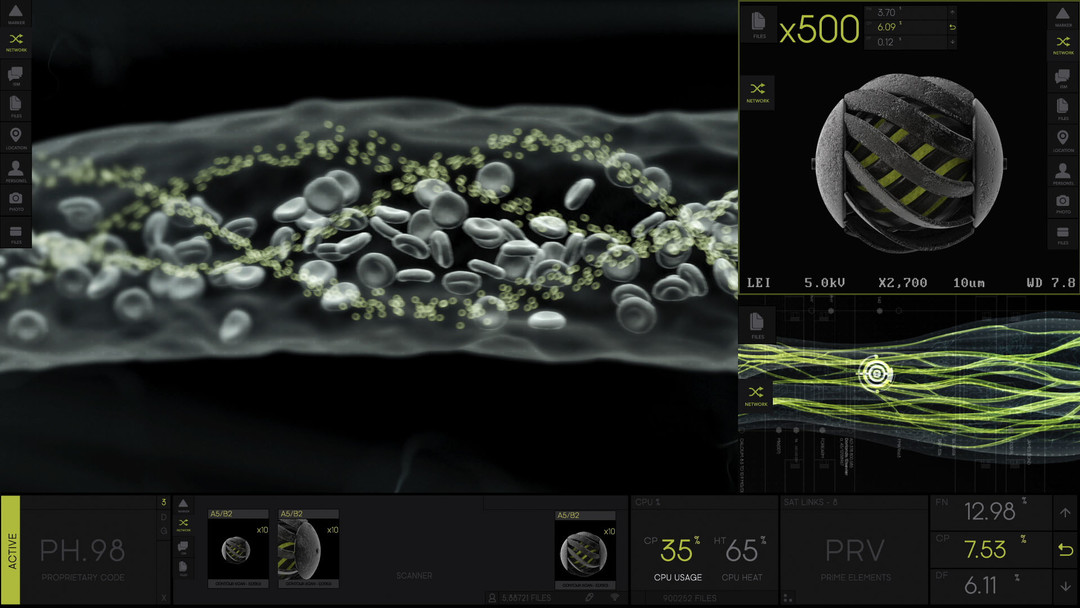
Task: Click the circular target marker on the green fibers
Action: 876,374
